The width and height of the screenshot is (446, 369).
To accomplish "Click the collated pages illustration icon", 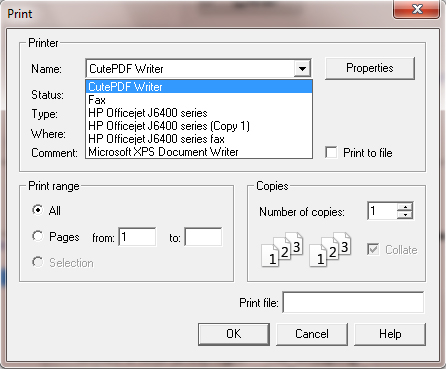I will pyautogui.click(x=306, y=249).
